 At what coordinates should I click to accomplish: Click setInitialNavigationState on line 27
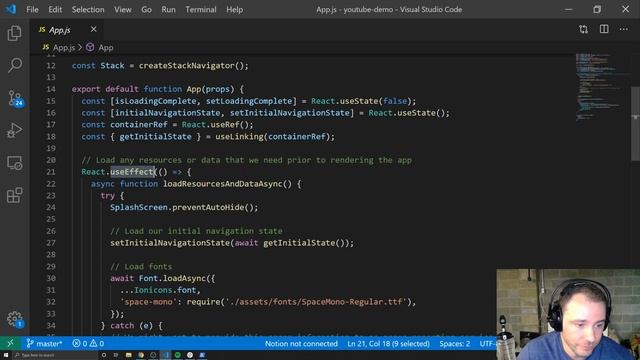(x=170, y=243)
